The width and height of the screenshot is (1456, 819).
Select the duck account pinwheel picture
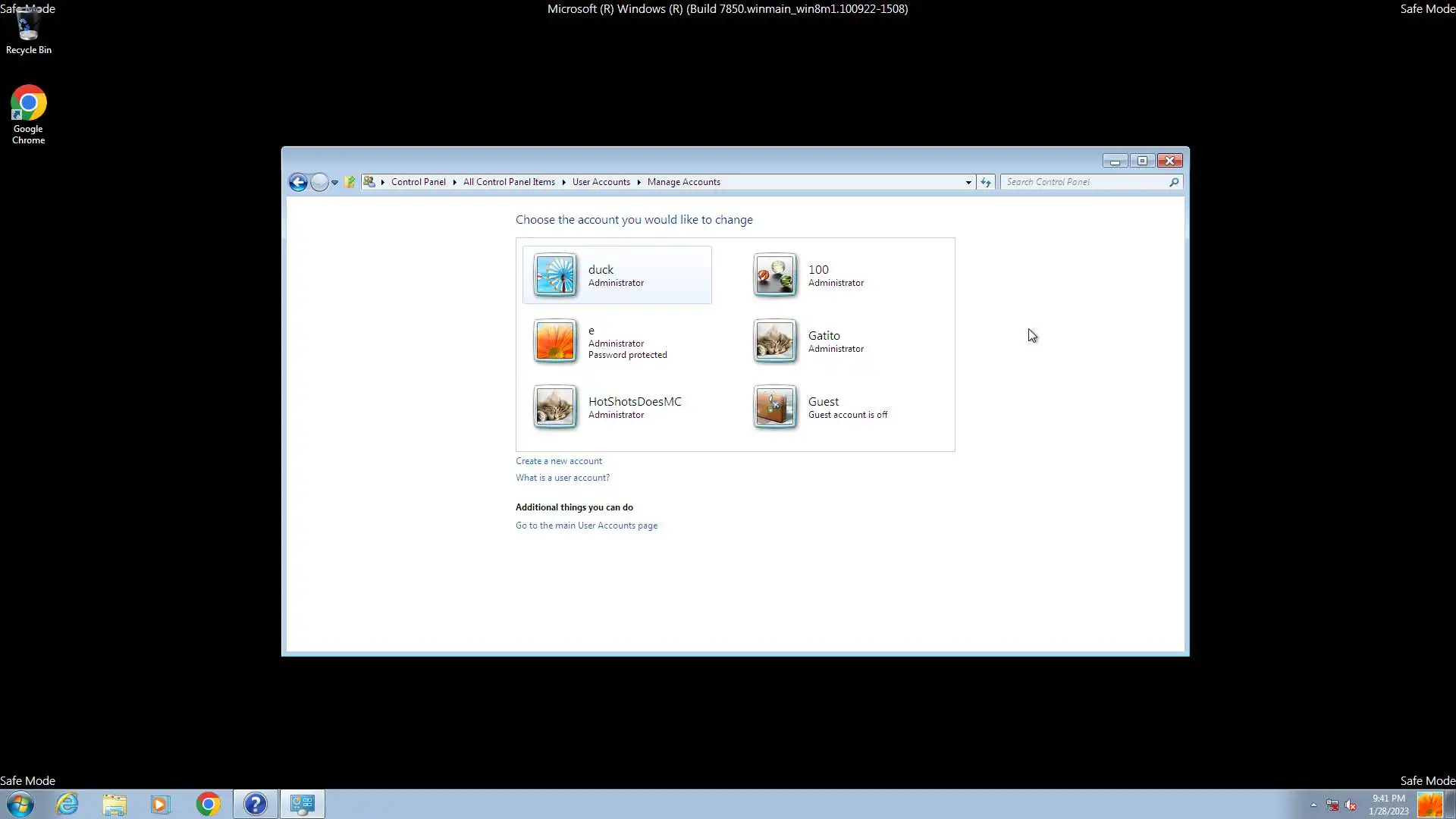tap(555, 275)
